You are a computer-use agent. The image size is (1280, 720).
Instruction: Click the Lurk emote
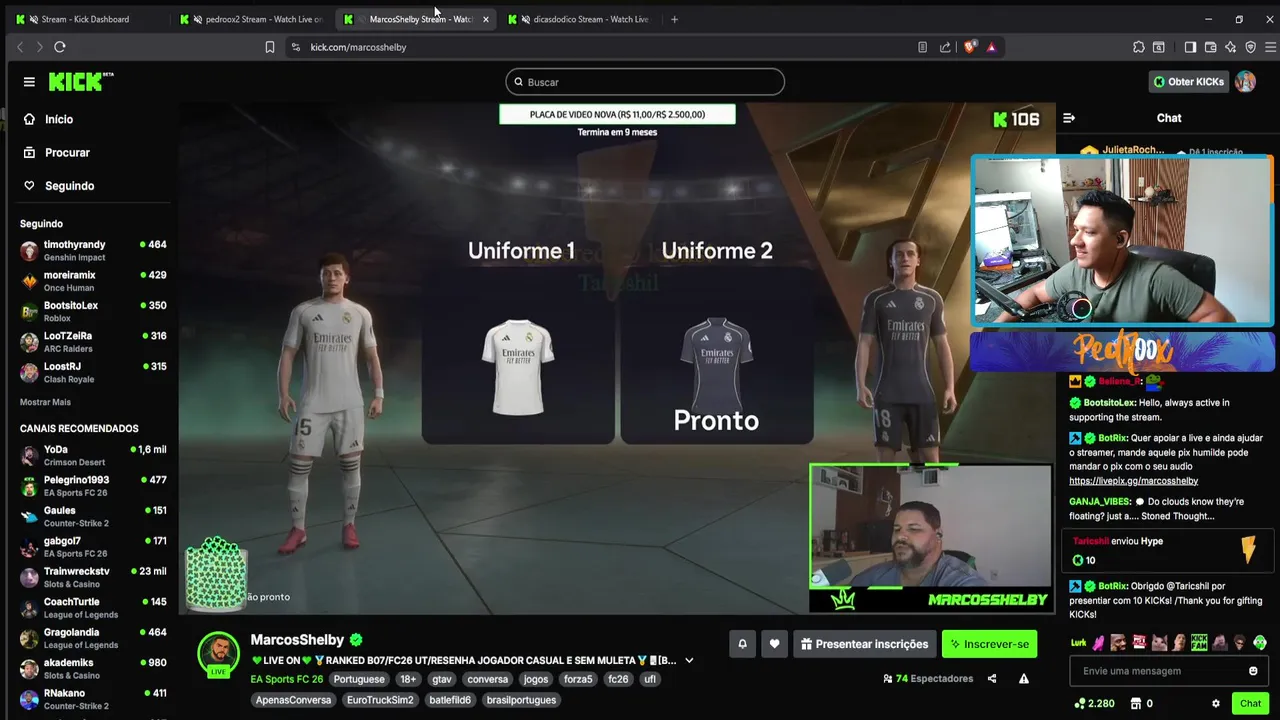coord(1078,643)
